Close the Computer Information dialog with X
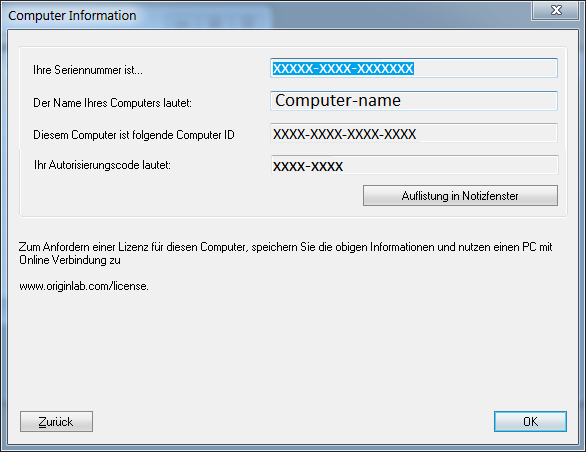Viewport: 586px width, 452px height. coord(556,10)
